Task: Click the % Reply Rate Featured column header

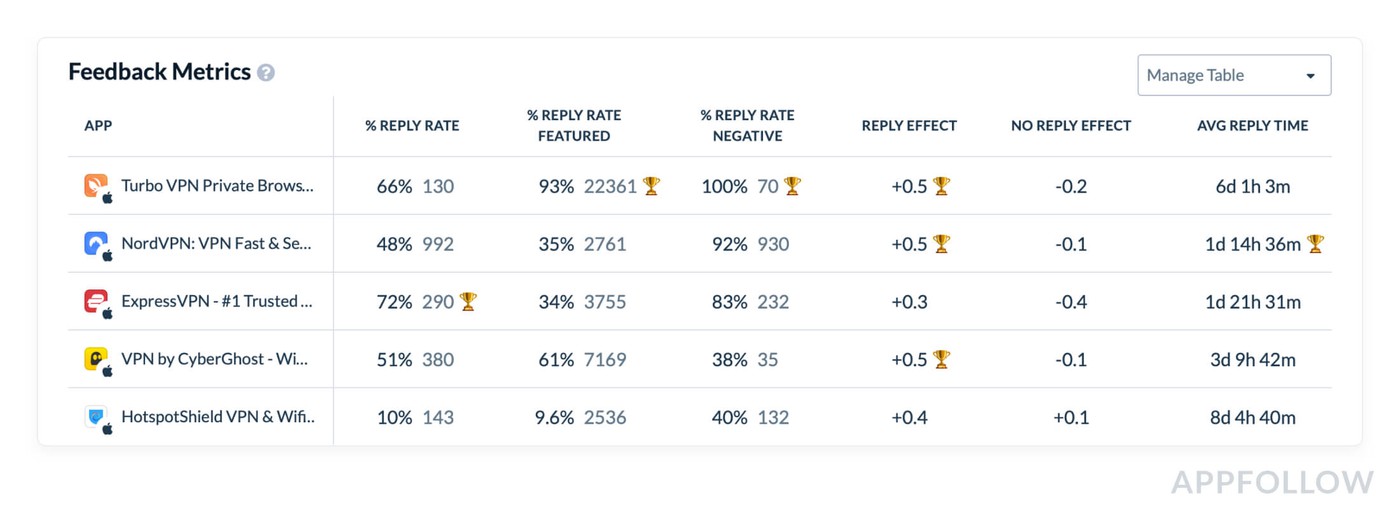Action: 574,126
